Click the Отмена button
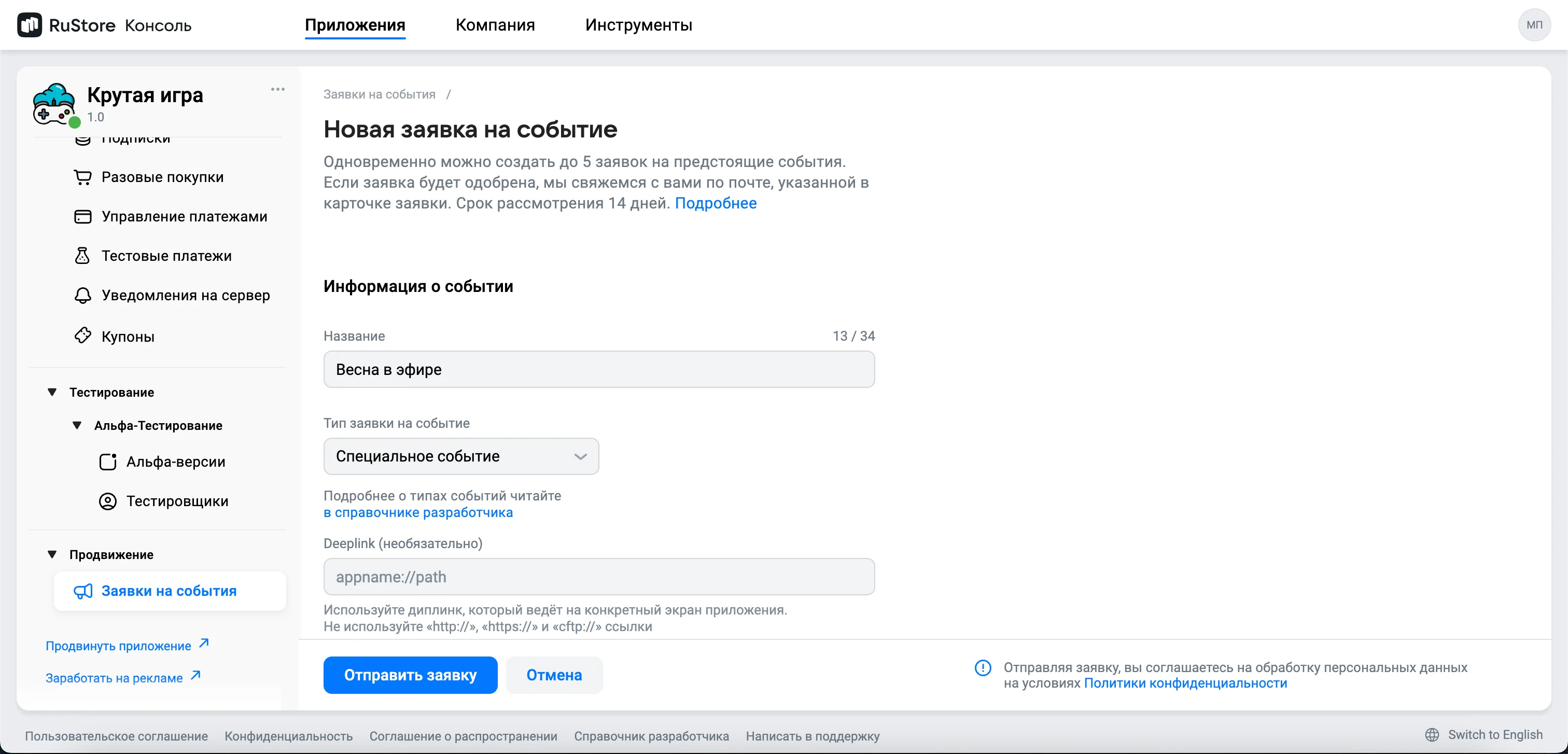This screenshot has width=1568, height=754. [x=554, y=675]
